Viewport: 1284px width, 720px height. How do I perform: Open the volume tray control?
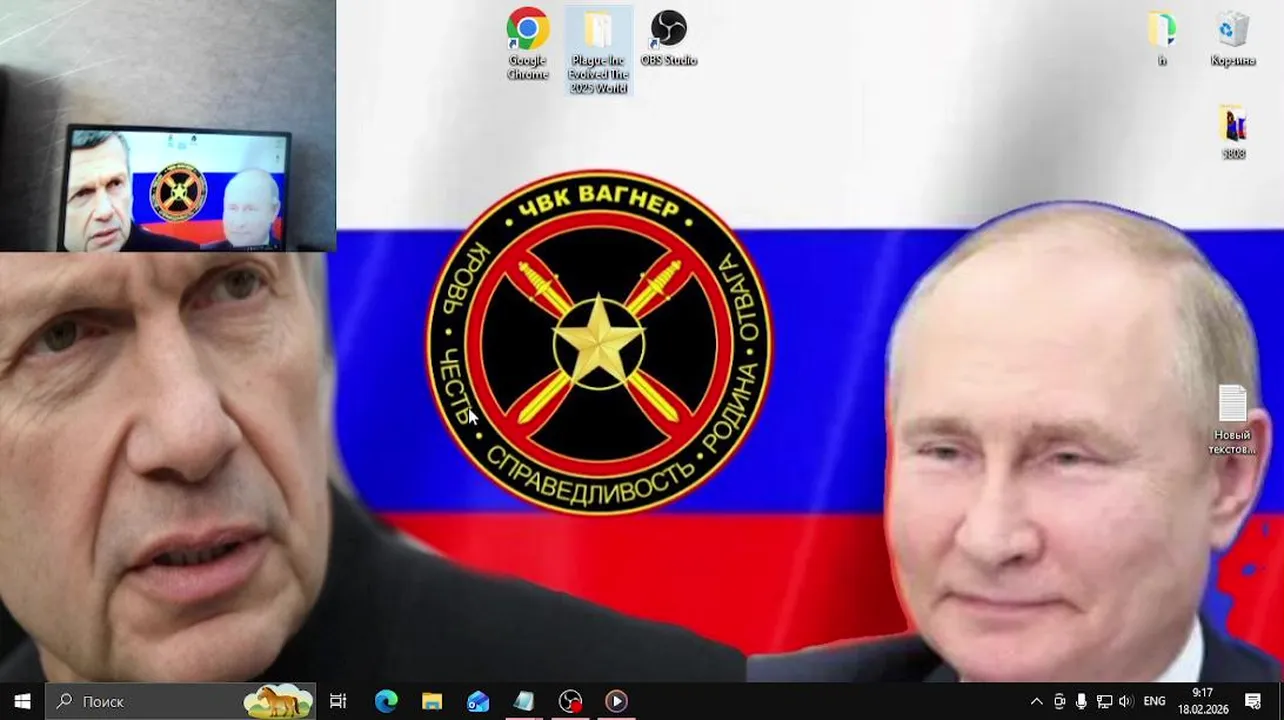click(x=1126, y=702)
